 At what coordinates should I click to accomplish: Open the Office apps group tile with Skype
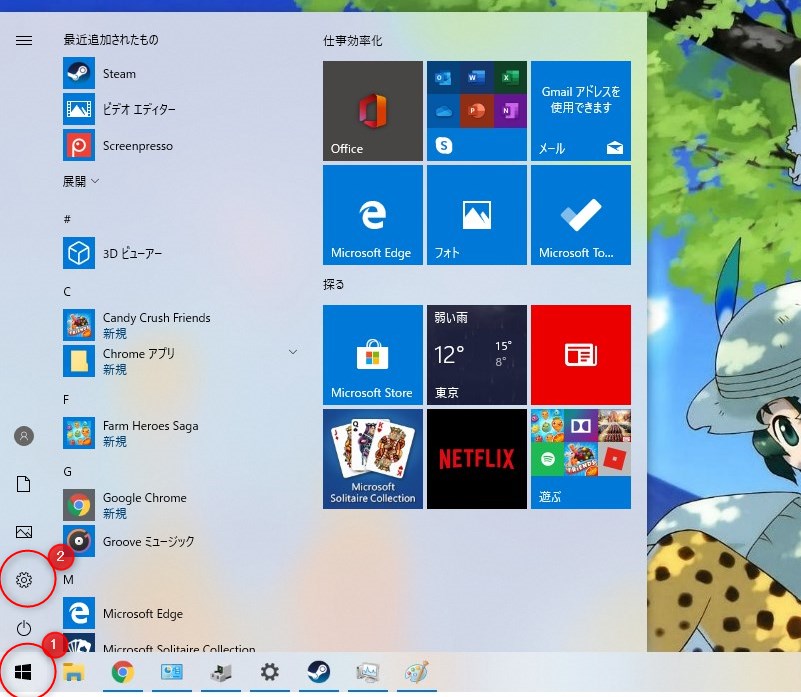pyautogui.click(x=477, y=111)
